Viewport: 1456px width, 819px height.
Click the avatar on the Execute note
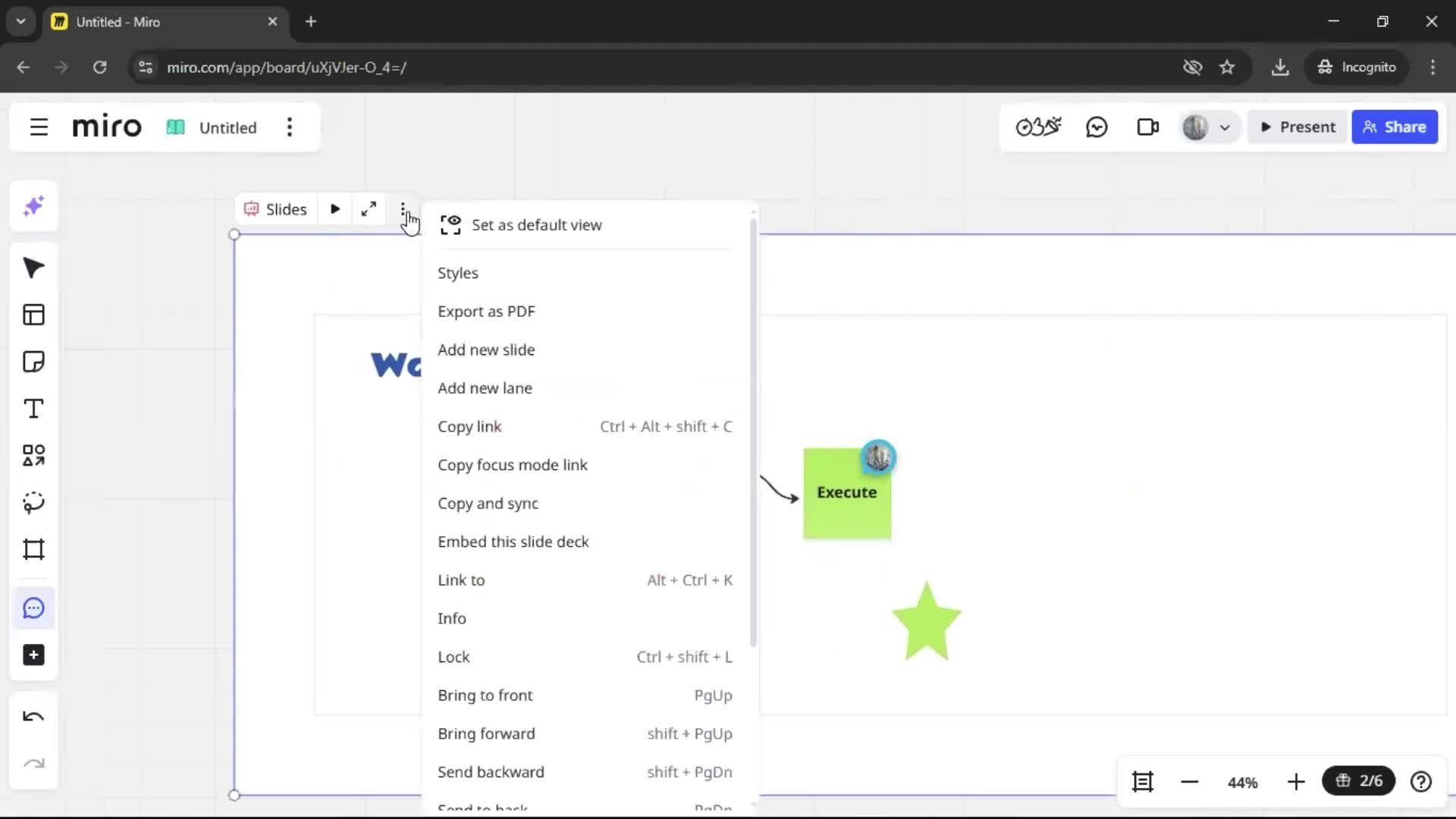coord(878,457)
